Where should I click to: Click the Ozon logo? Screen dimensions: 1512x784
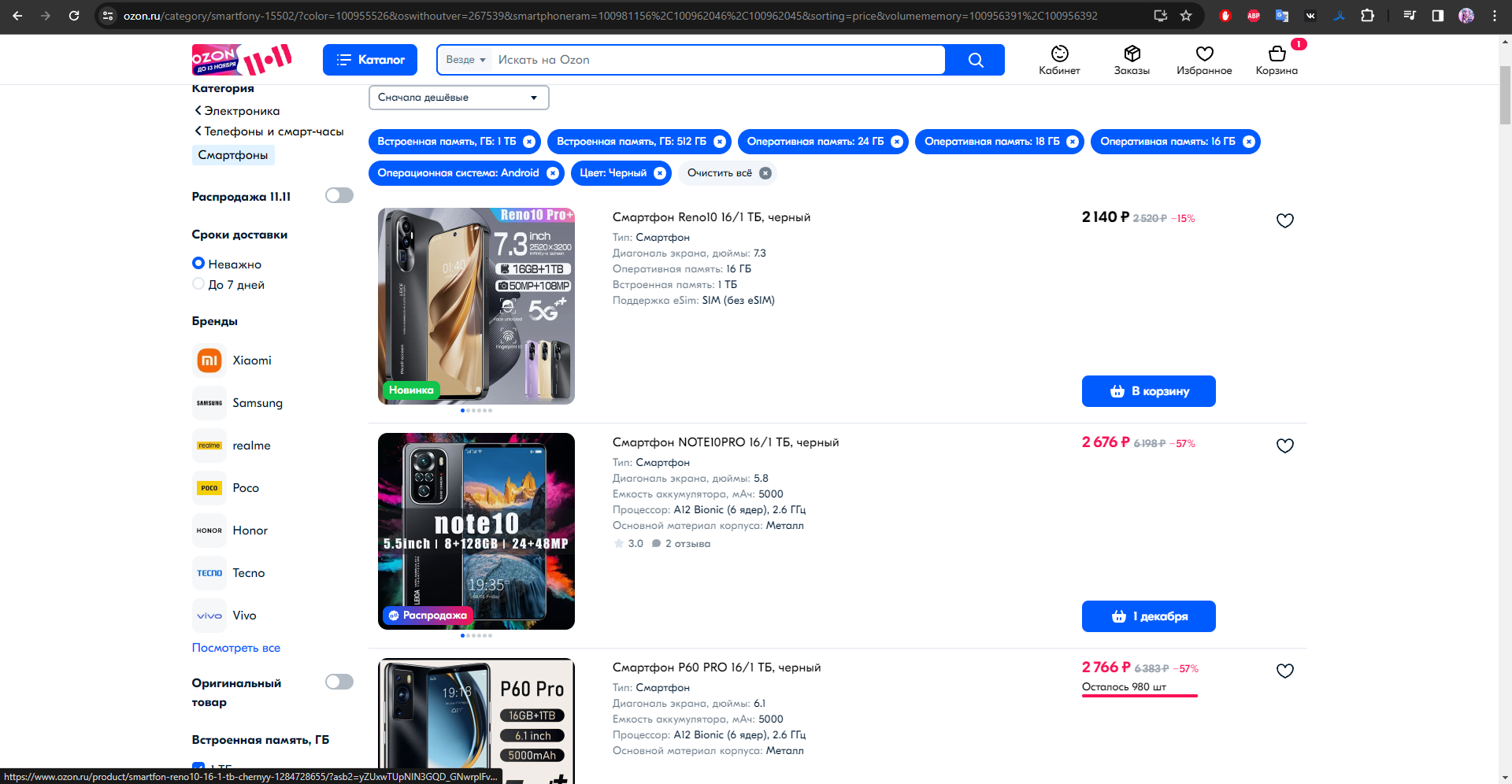click(x=242, y=60)
